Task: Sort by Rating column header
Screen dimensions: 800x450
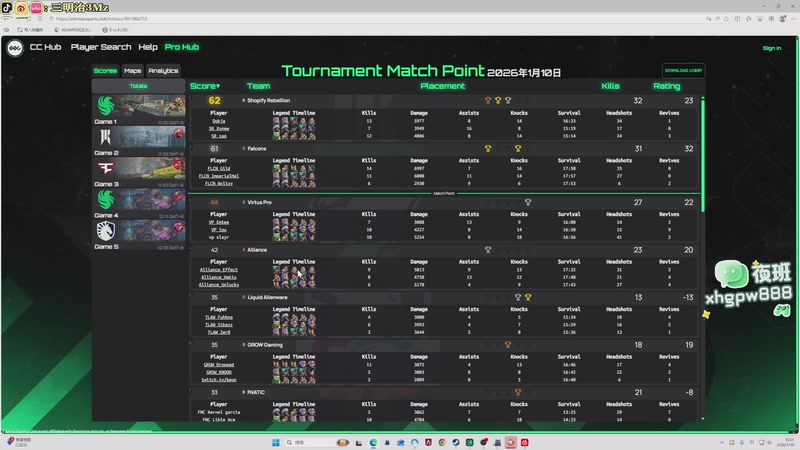Action: (x=666, y=86)
